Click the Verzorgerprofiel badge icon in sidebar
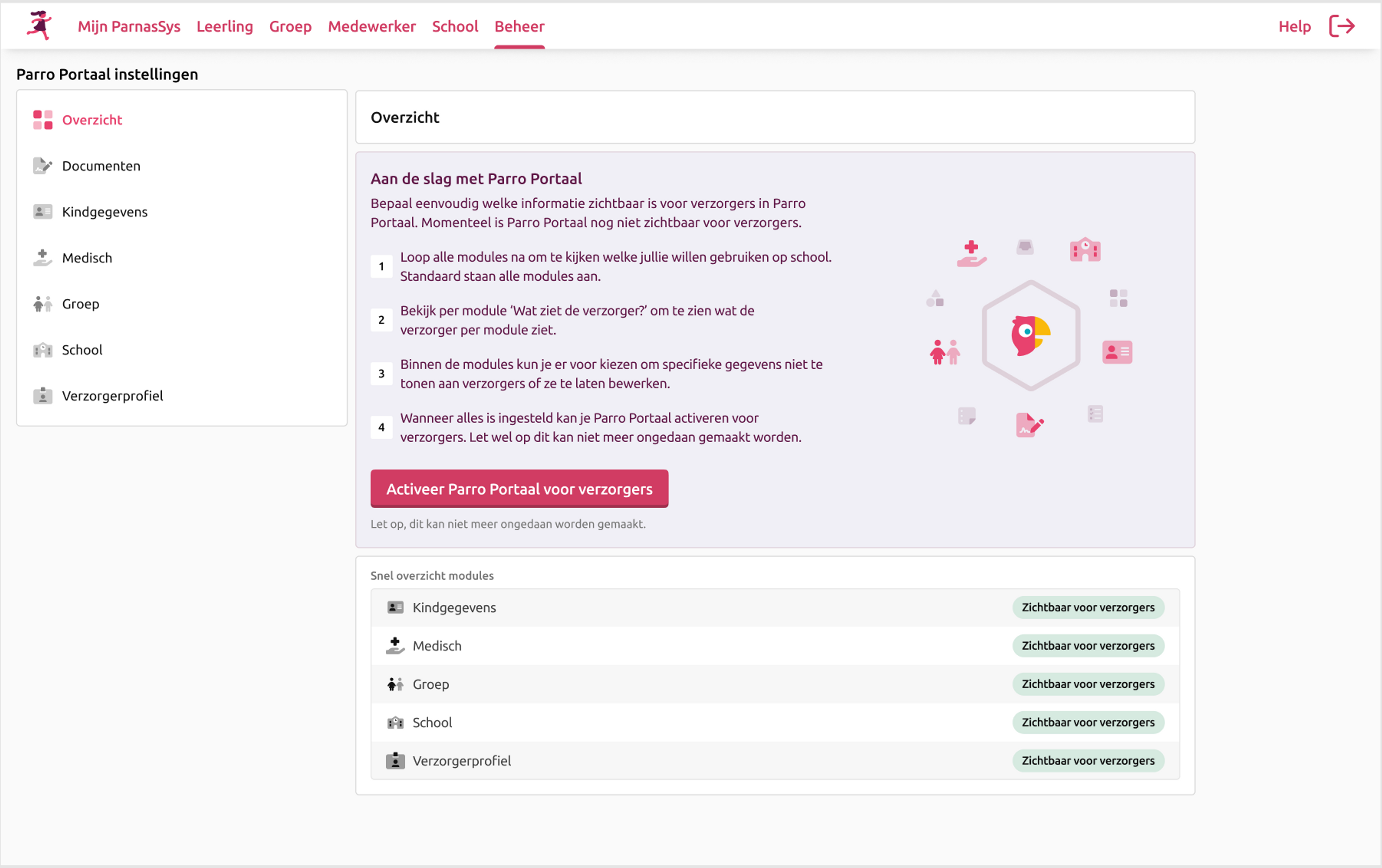Image resolution: width=1382 pixels, height=868 pixels. click(42, 395)
